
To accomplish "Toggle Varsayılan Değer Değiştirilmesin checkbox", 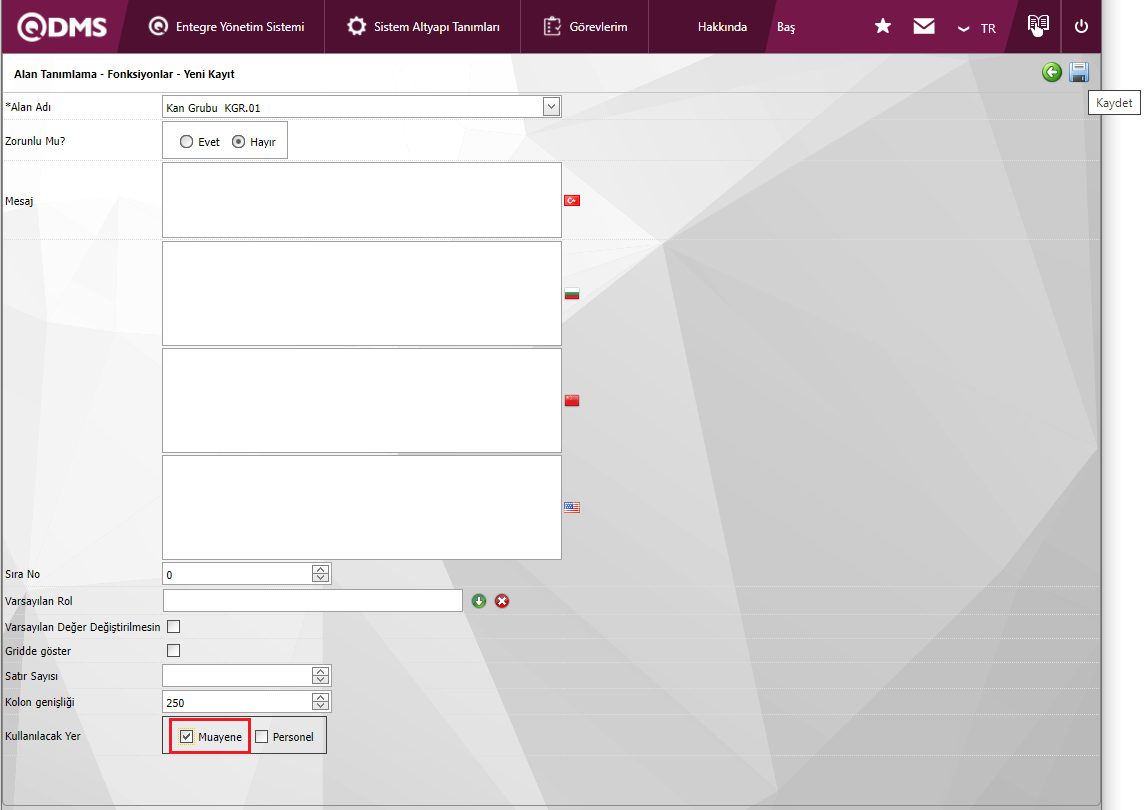I will point(174,627).
